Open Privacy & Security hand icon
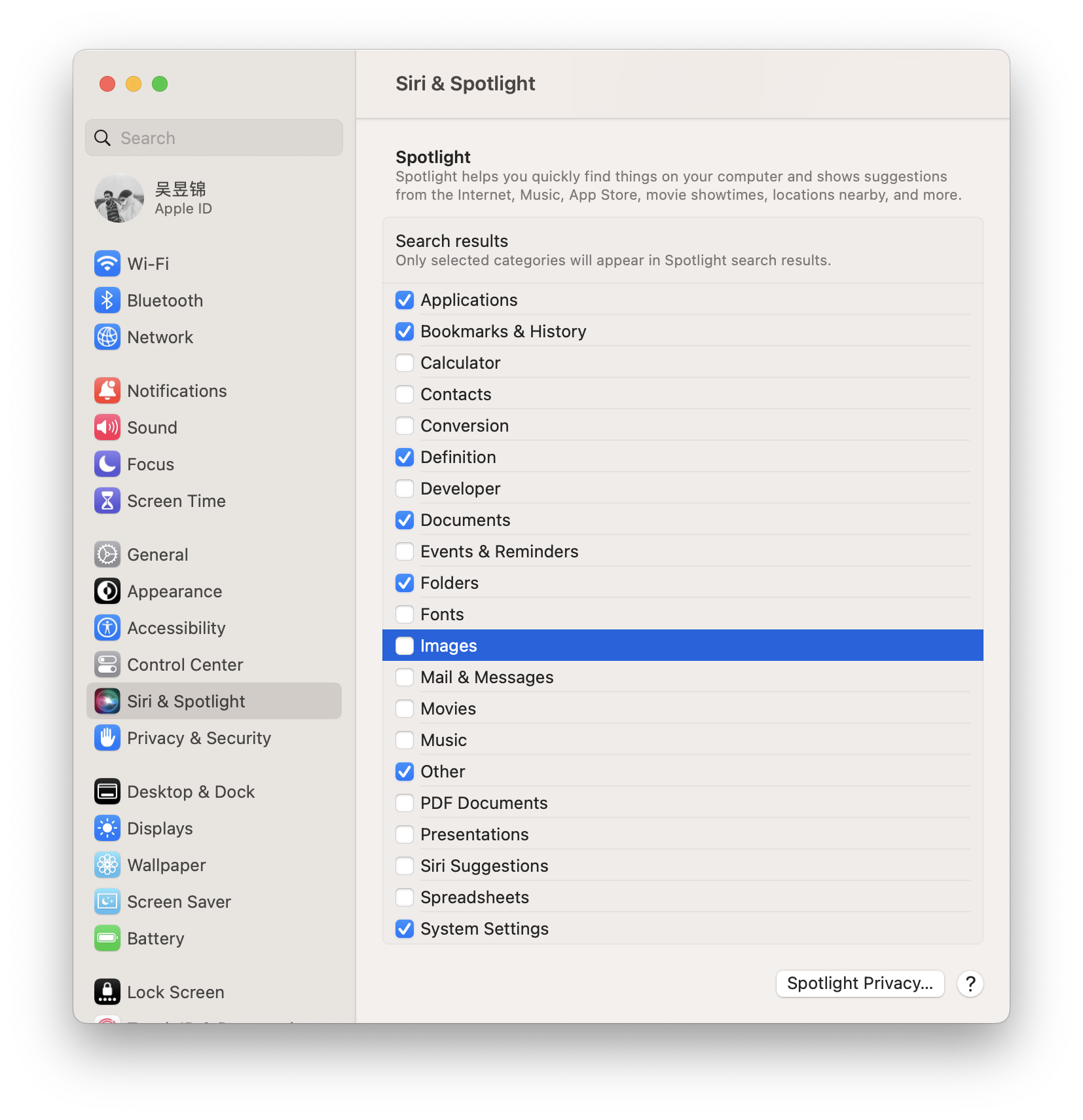1083x1120 pixels. [107, 737]
